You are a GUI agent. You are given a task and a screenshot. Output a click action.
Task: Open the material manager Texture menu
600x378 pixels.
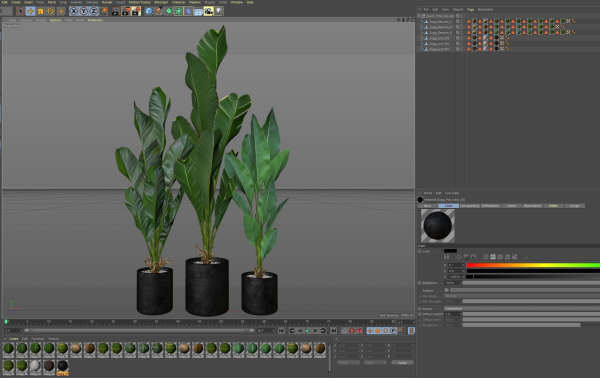tap(53, 339)
